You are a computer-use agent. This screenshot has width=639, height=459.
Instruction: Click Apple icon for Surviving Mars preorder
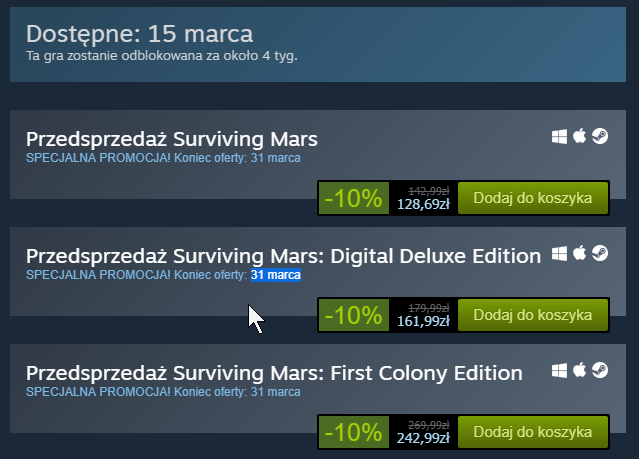coord(578,137)
